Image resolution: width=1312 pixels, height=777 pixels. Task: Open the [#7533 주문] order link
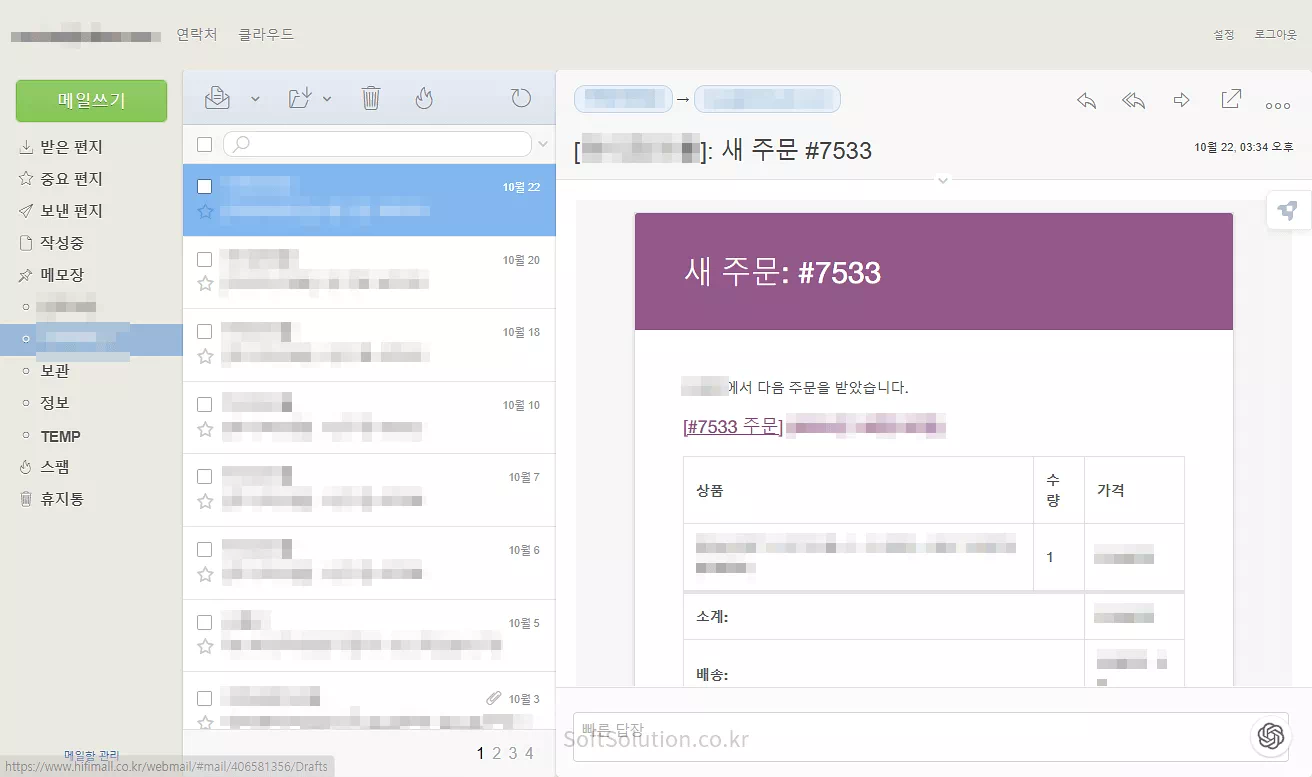[733, 427]
